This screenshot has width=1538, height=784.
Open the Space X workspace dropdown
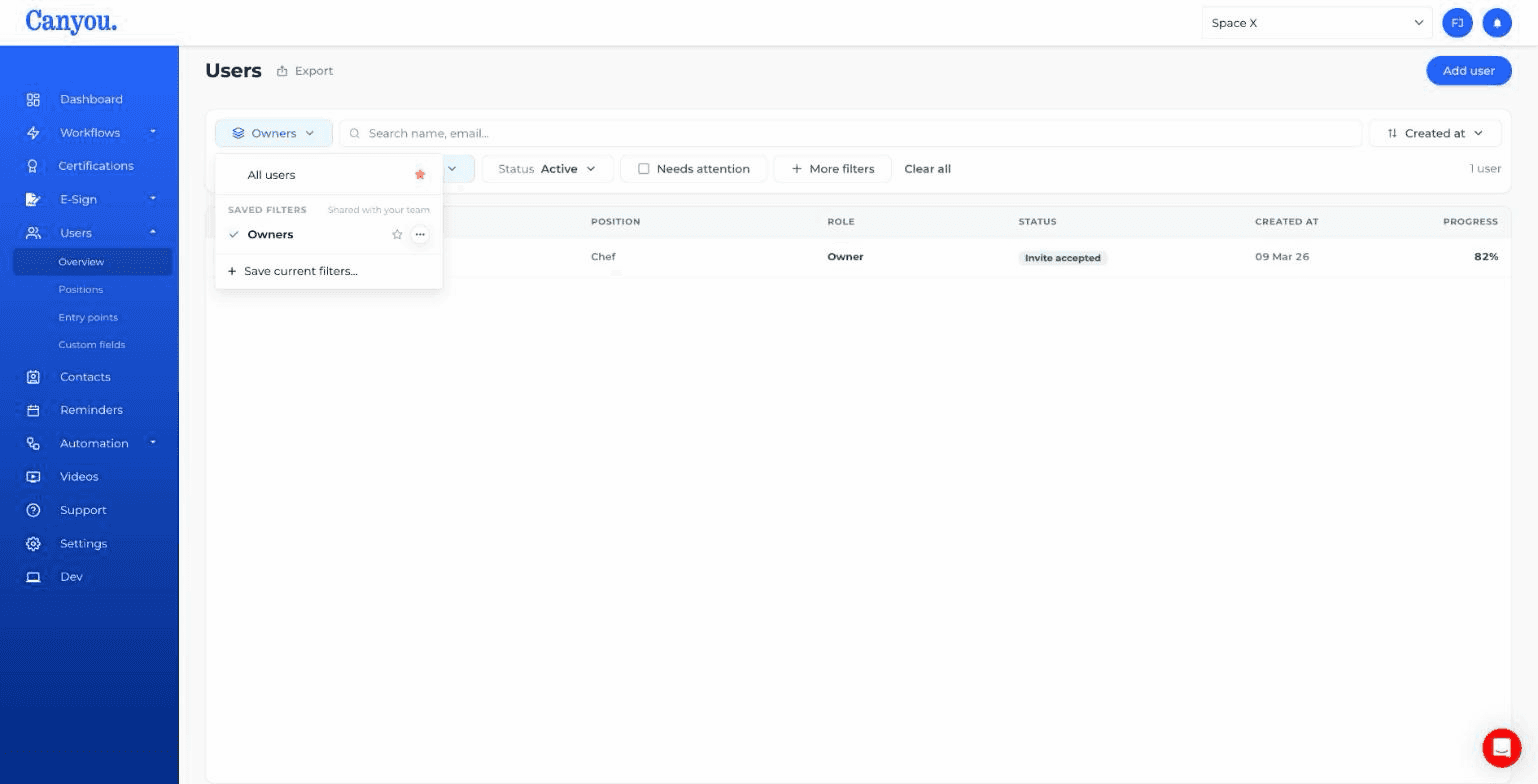click(x=1317, y=23)
